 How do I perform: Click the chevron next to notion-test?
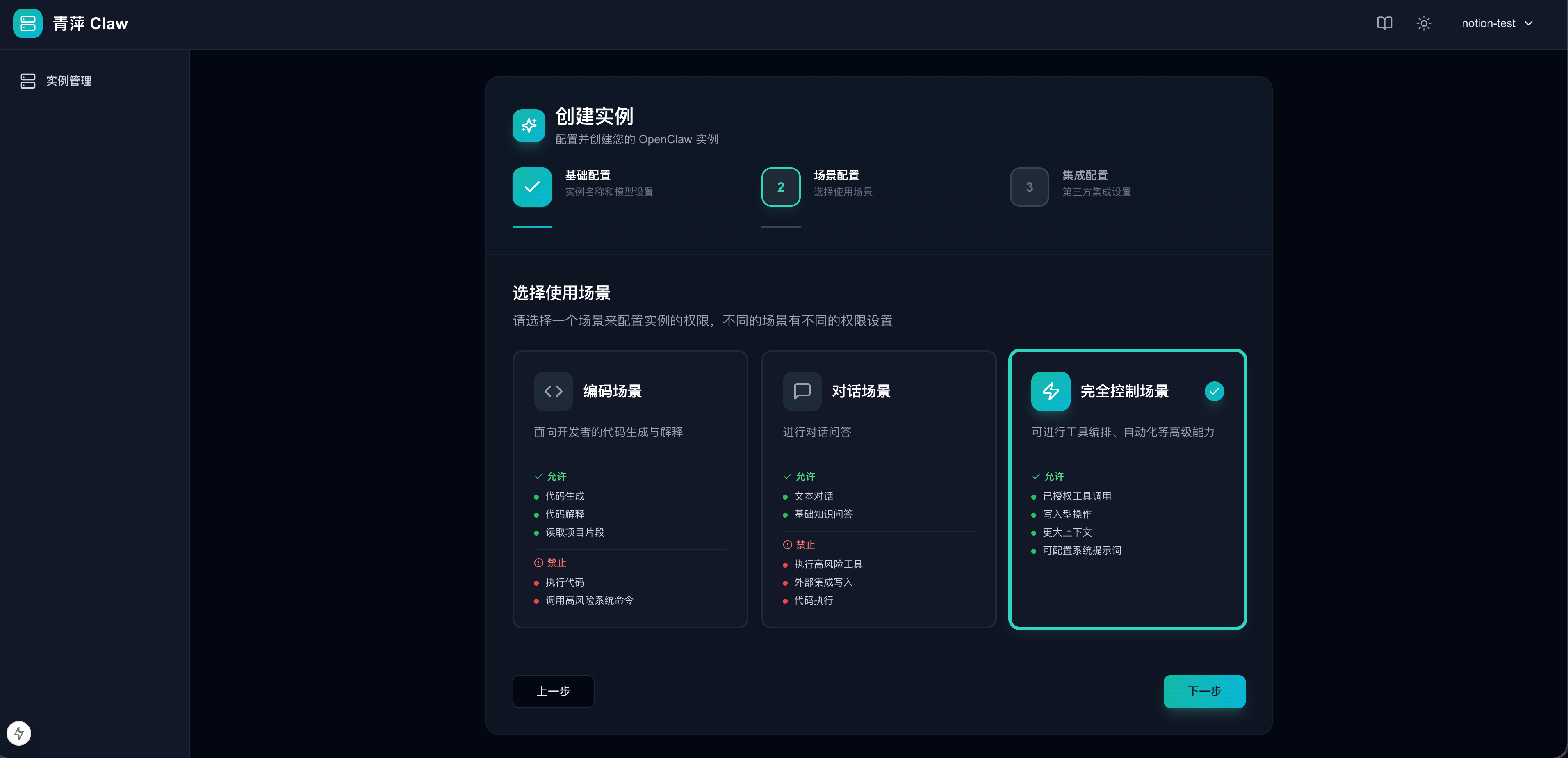[x=1529, y=23]
